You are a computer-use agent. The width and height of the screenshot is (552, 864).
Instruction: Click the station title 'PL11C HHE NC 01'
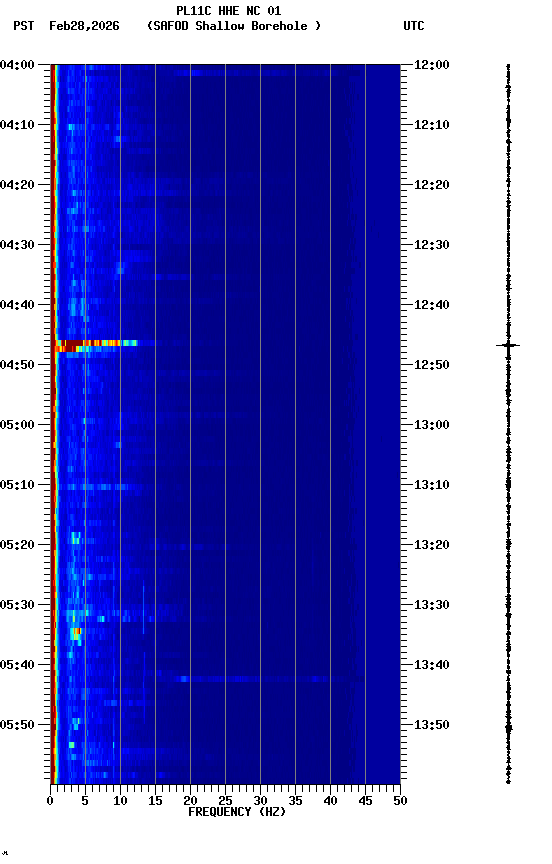(x=229, y=11)
